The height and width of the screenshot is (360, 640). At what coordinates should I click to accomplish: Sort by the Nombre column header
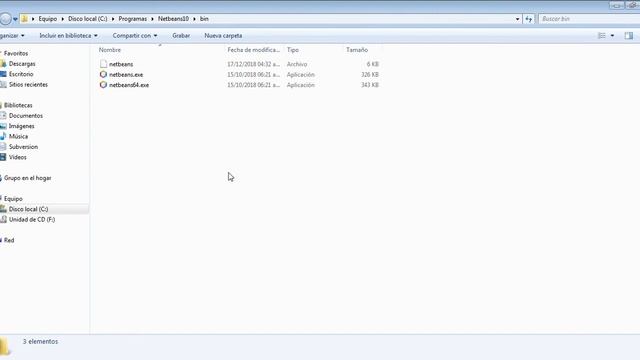pyautogui.click(x=110, y=50)
